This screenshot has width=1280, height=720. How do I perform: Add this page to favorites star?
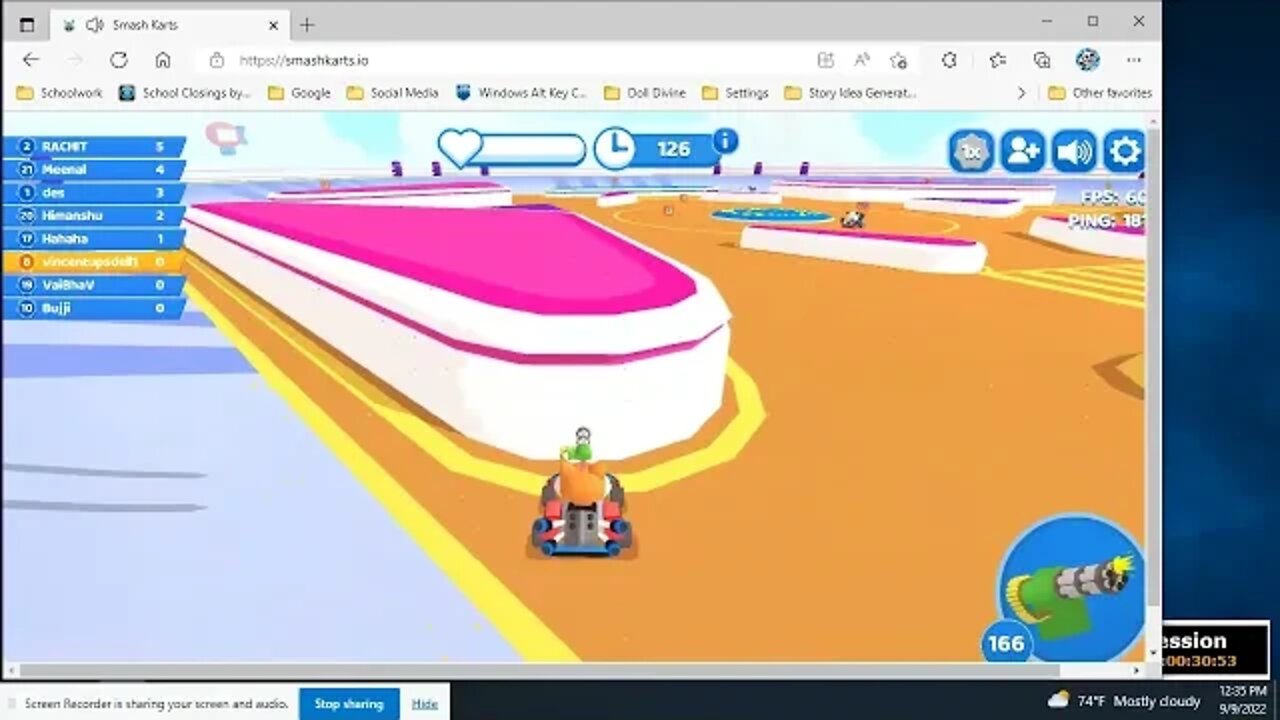(898, 60)
